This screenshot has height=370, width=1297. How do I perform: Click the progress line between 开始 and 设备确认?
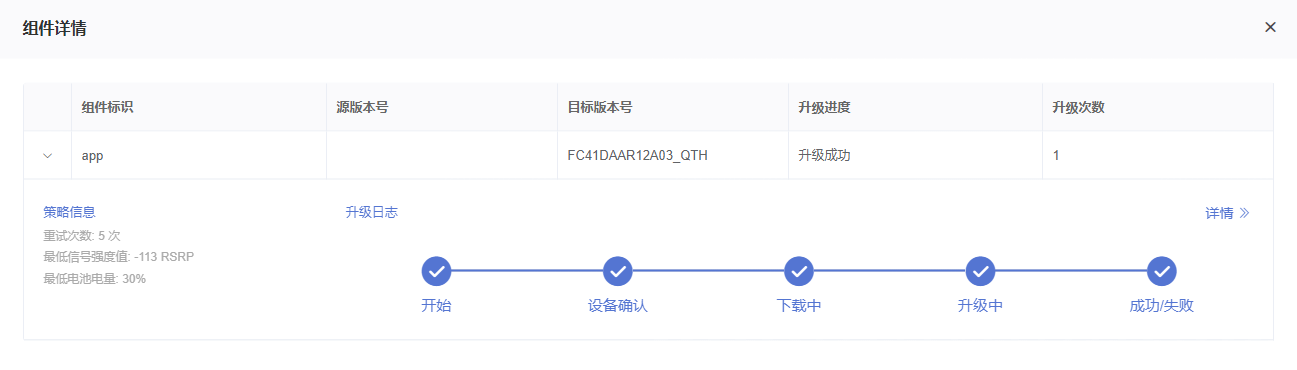point(527,271)
